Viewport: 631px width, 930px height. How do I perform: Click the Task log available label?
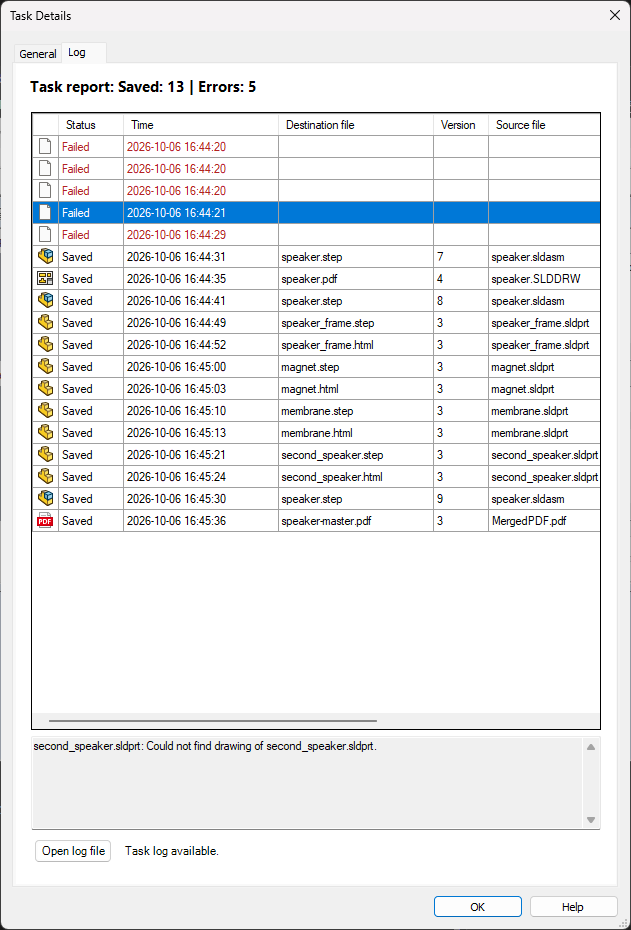[x=172, y=851]
